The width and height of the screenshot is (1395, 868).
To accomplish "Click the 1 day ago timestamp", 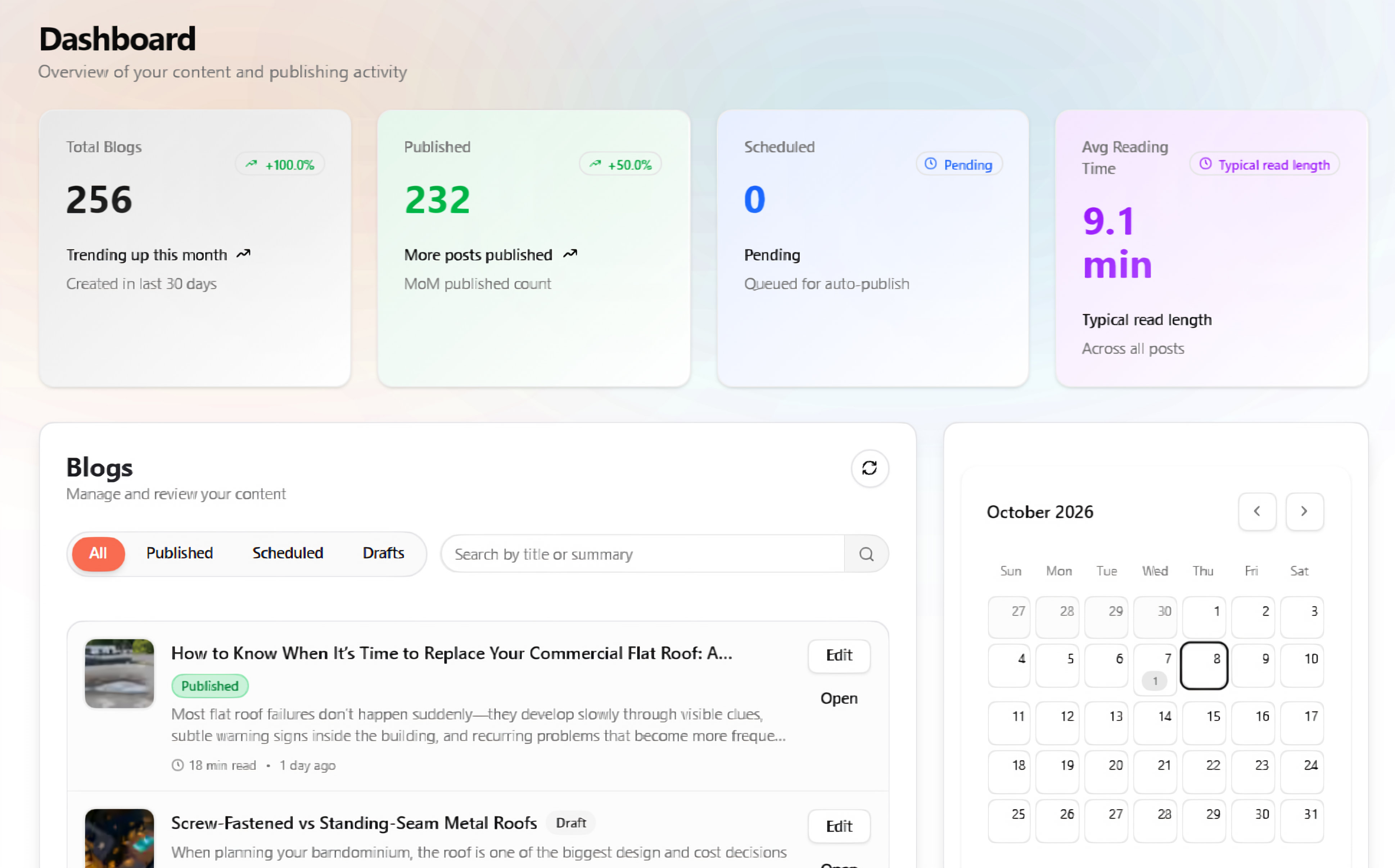I will click(x=307, y=765).
